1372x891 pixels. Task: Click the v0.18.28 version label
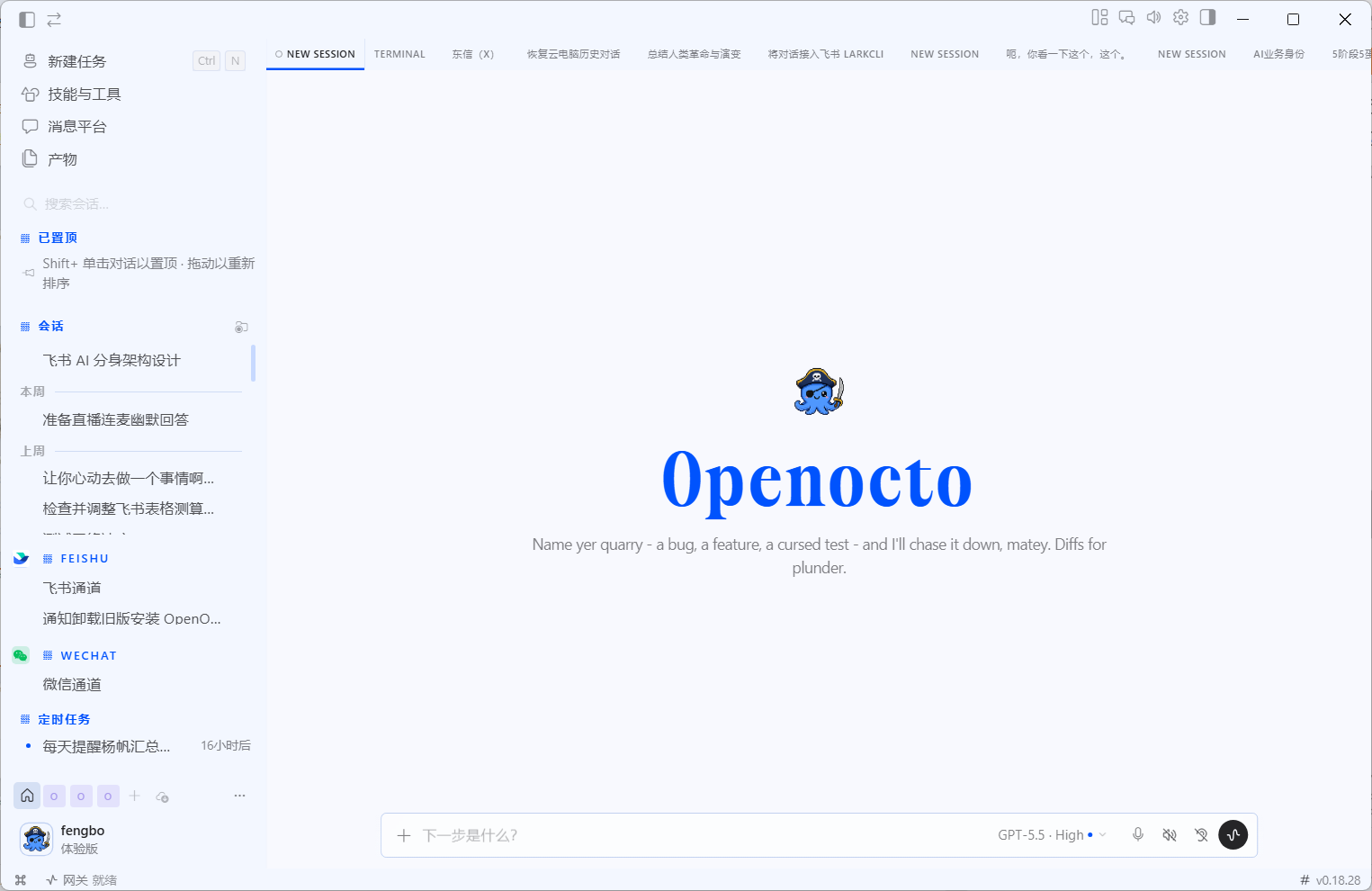[1338, 880]
